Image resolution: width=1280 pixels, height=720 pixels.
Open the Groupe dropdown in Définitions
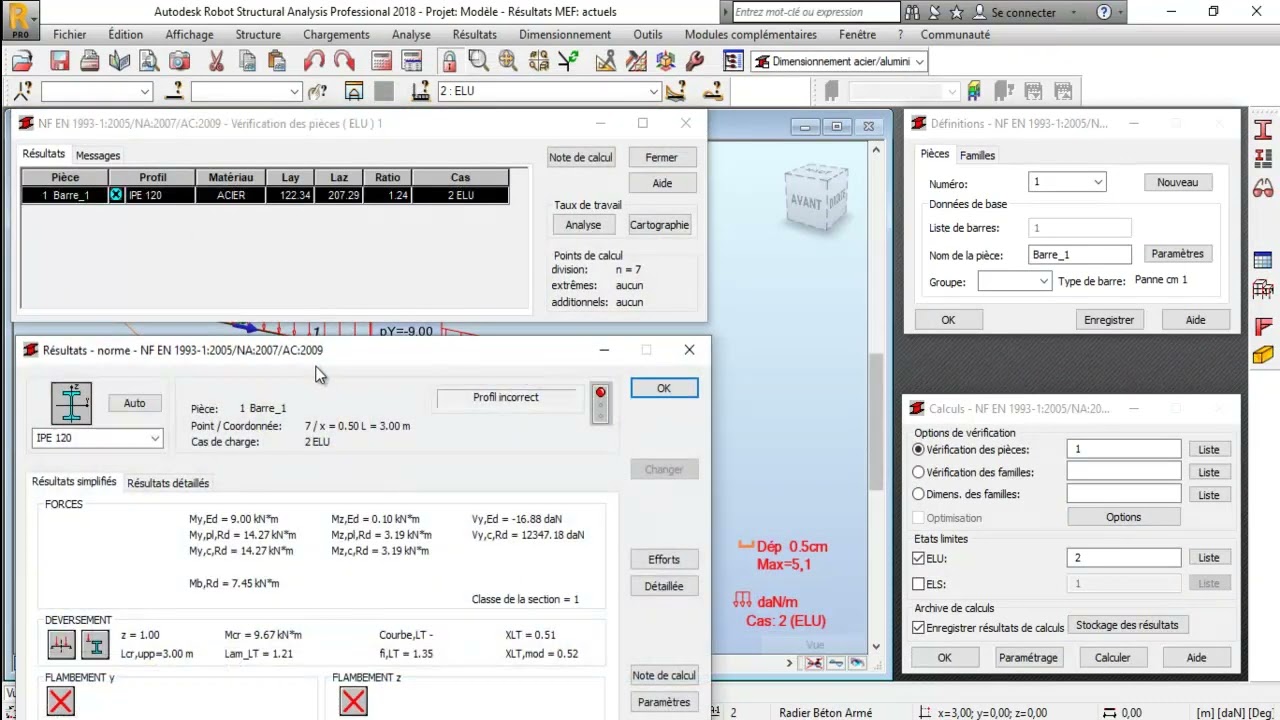pyautogui.click(x=1043, y=282)
